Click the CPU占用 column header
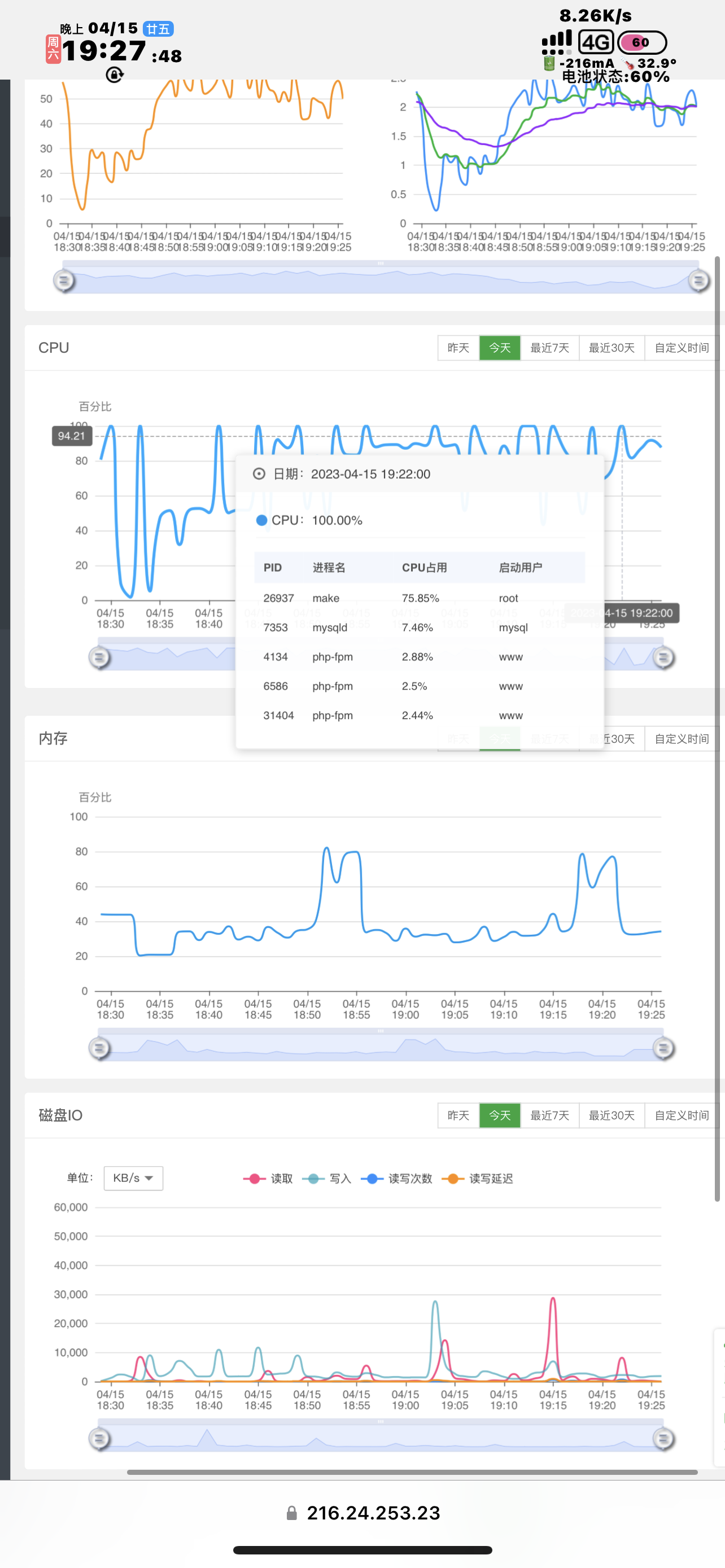The image size is (725, 1568). tap(424, 567)
